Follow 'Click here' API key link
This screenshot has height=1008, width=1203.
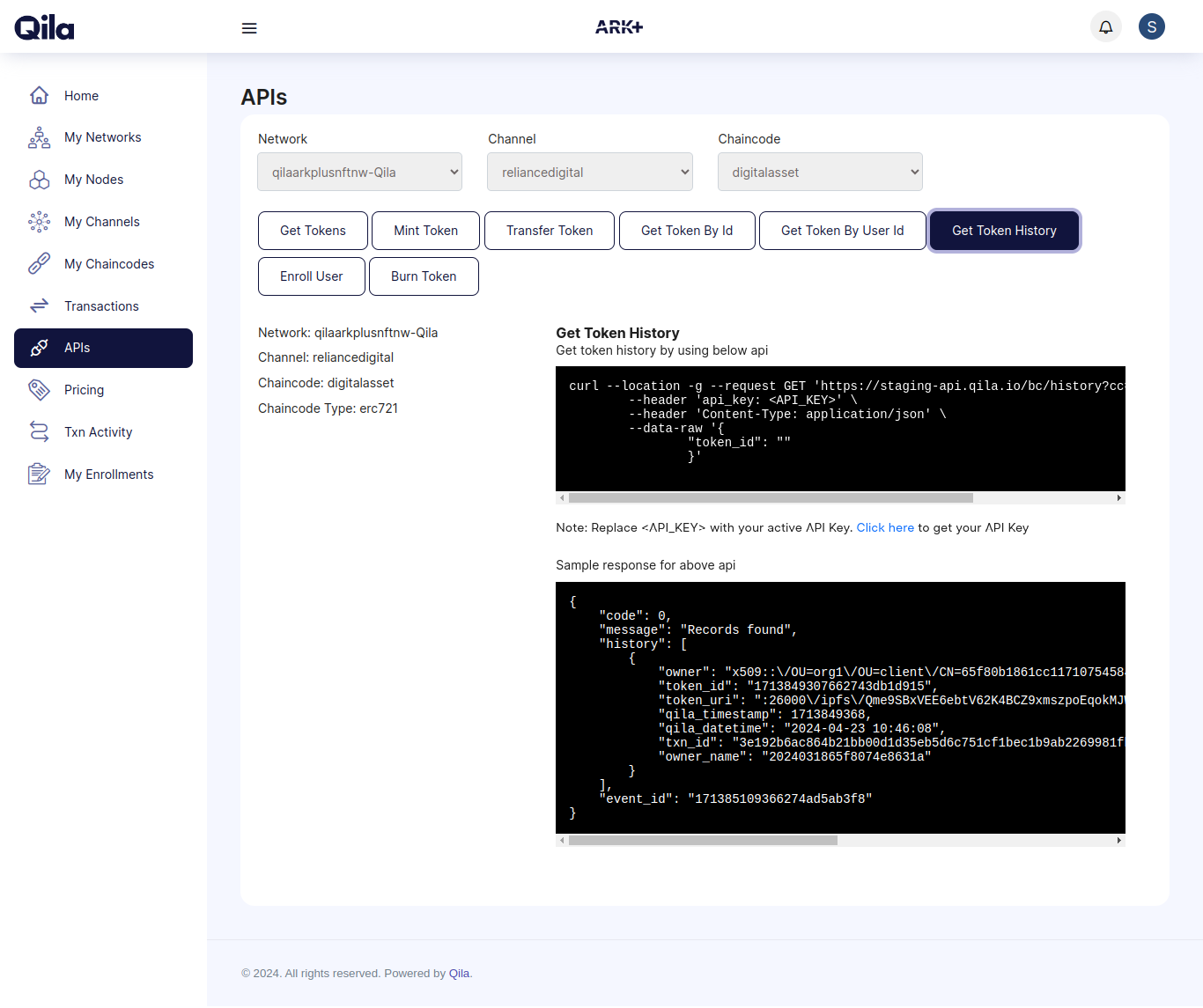point(885,527)
